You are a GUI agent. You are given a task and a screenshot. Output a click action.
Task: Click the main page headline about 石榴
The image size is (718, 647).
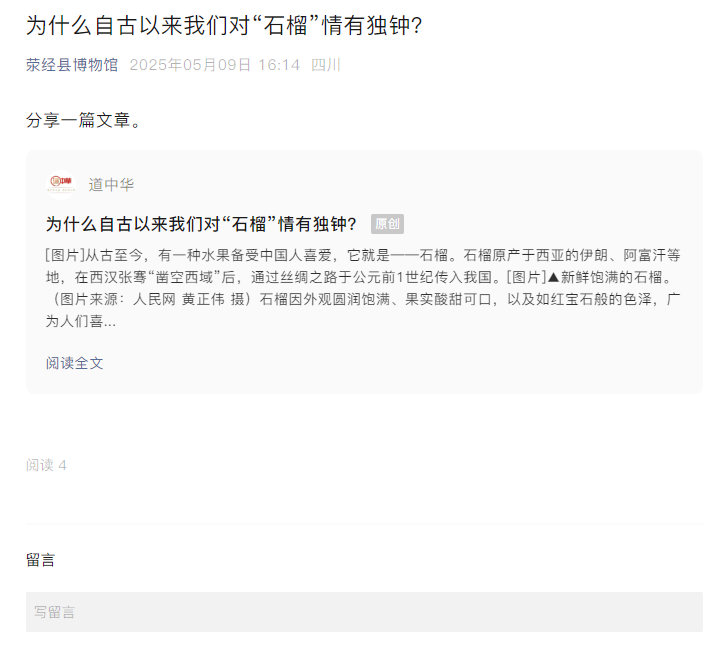pos(223,25)
